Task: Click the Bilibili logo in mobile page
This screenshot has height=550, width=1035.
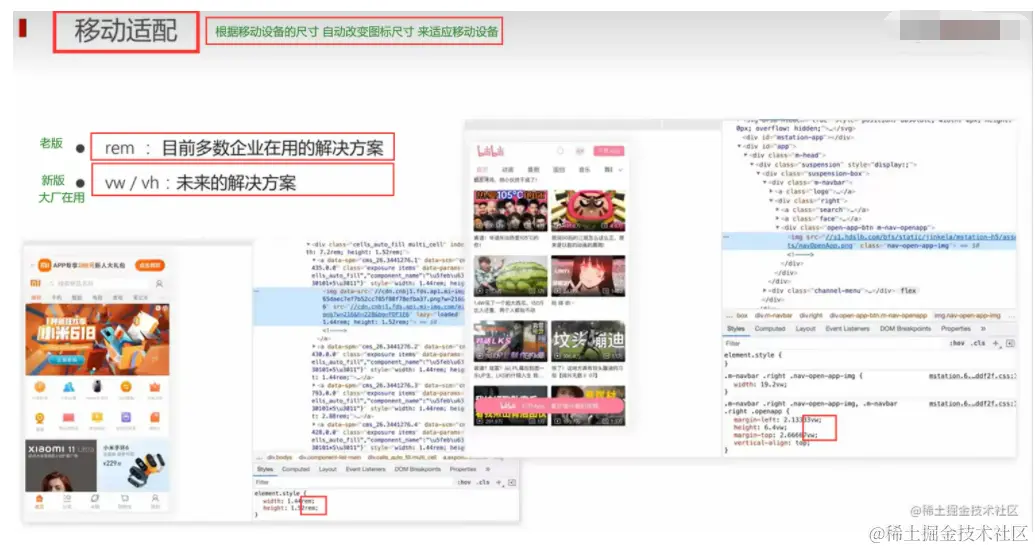Action: 490,151
